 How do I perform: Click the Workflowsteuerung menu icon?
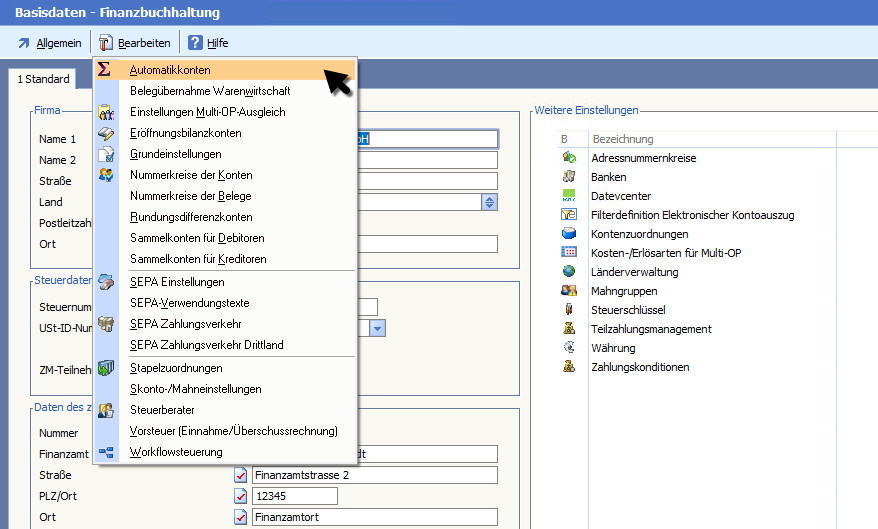coord(106,452)
